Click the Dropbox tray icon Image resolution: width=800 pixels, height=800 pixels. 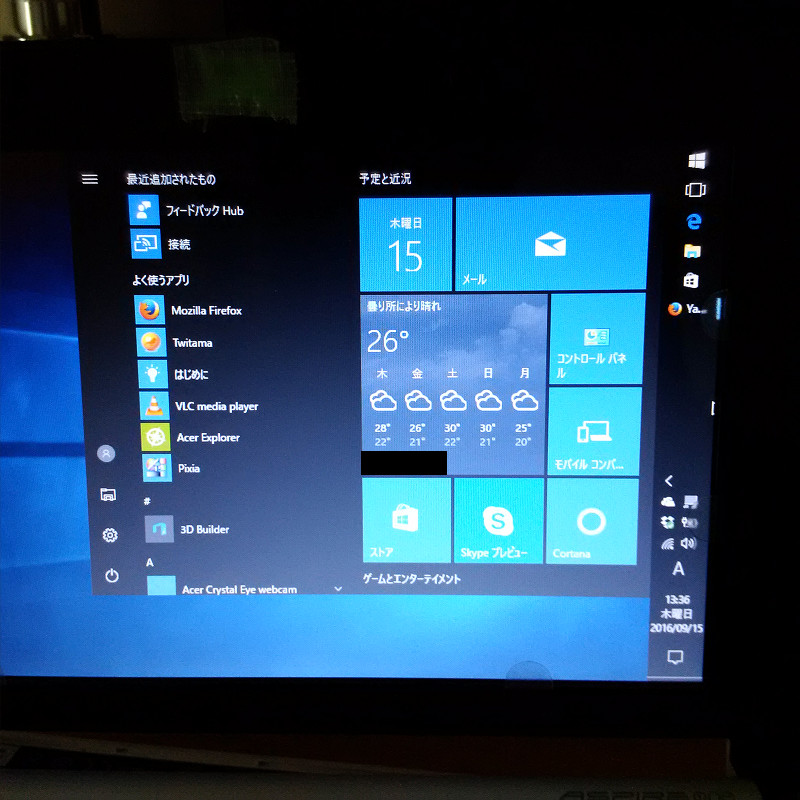click(667, 522)
